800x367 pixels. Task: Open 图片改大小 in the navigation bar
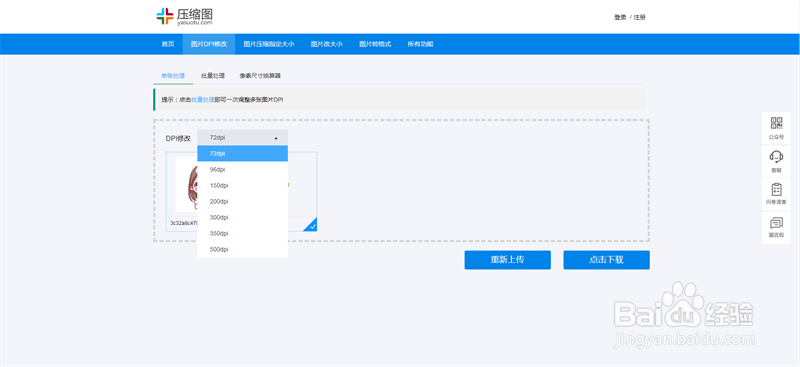click(327, 44)
